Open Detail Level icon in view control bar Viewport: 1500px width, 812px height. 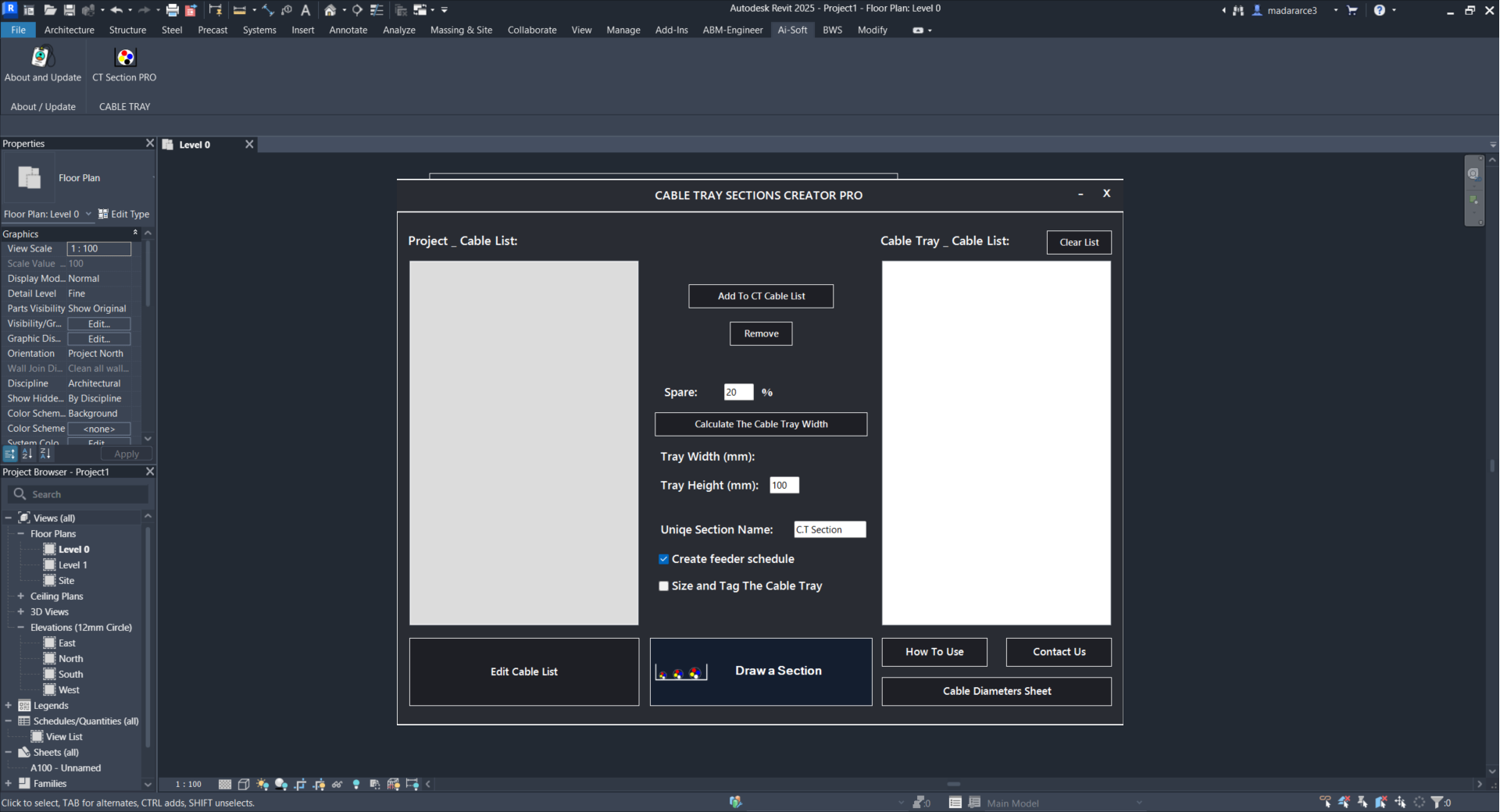click(x=225, y=785)
